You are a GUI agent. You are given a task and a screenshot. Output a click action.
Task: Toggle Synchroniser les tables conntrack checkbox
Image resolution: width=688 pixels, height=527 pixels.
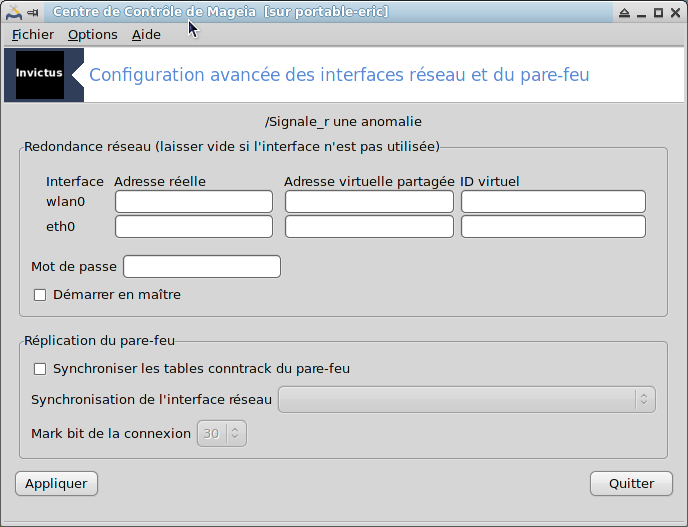[40, 369]
